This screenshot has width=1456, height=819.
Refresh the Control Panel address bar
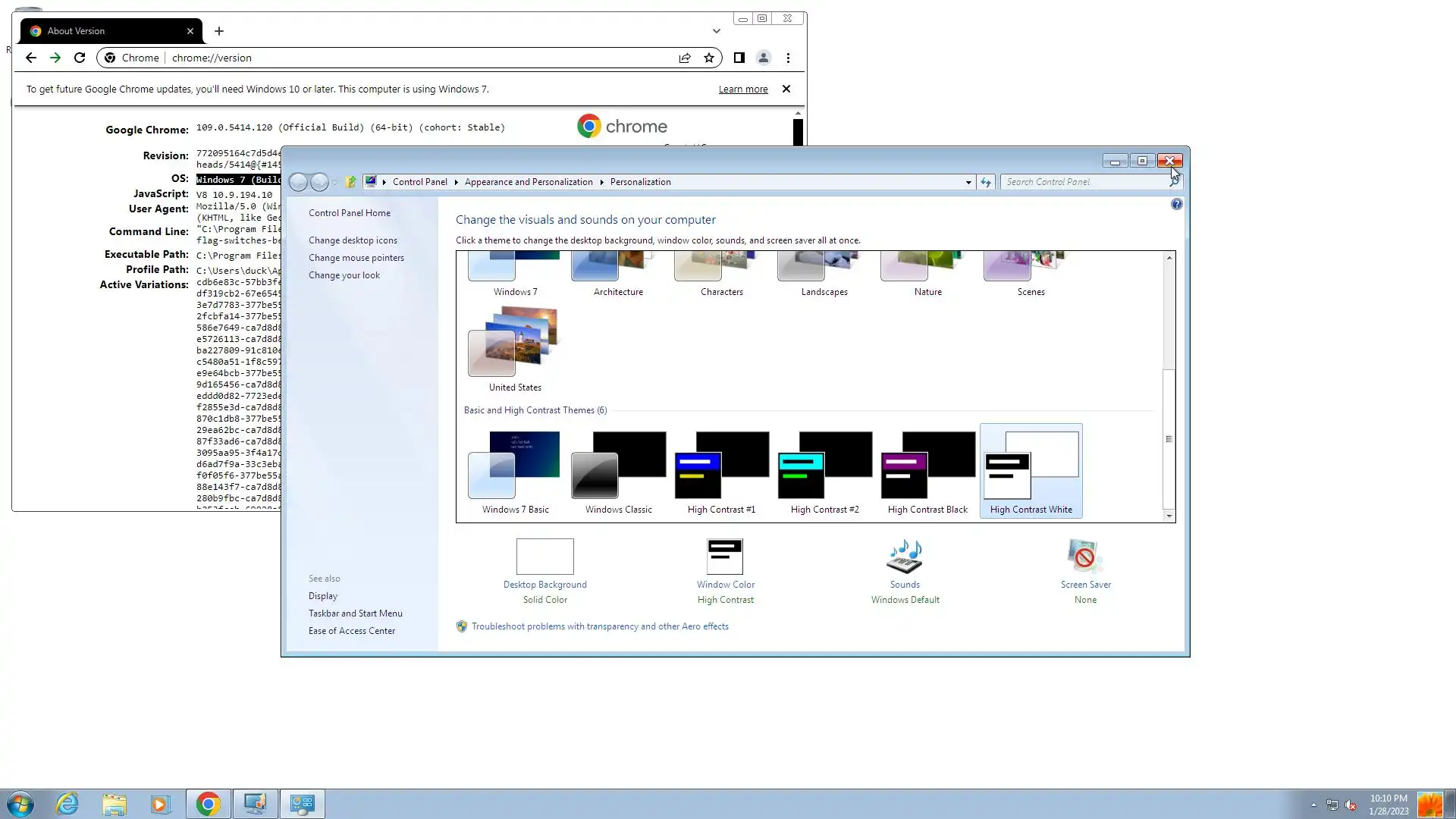point(986,182)
